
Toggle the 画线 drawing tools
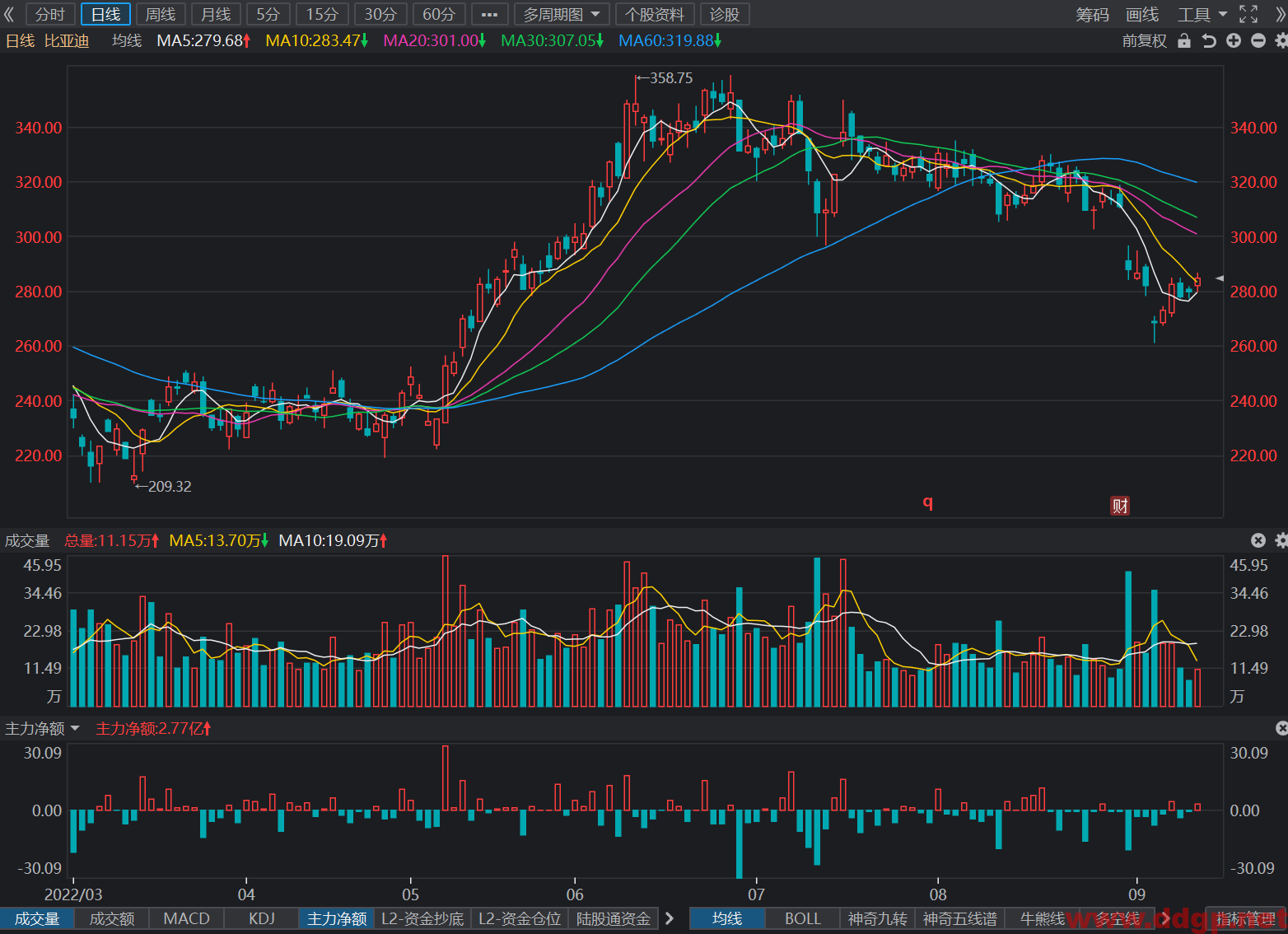(x=1142, y=15)
